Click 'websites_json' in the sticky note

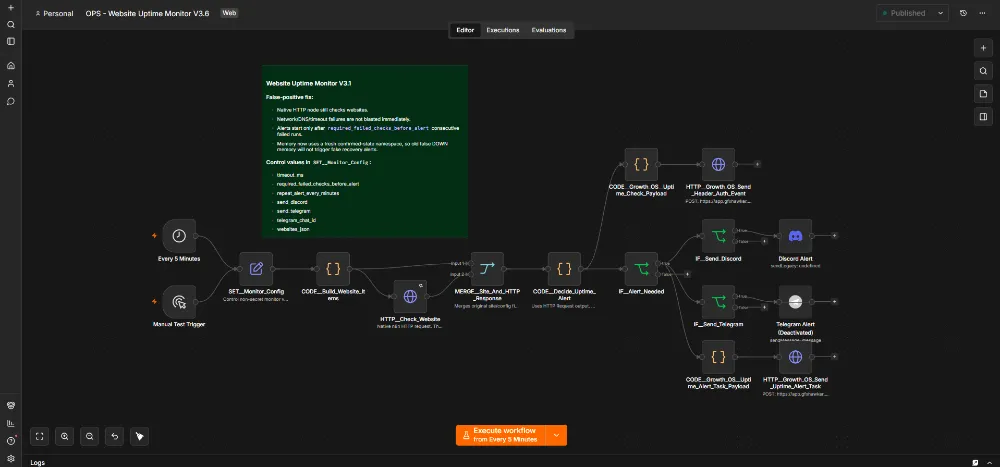(293, 228)
